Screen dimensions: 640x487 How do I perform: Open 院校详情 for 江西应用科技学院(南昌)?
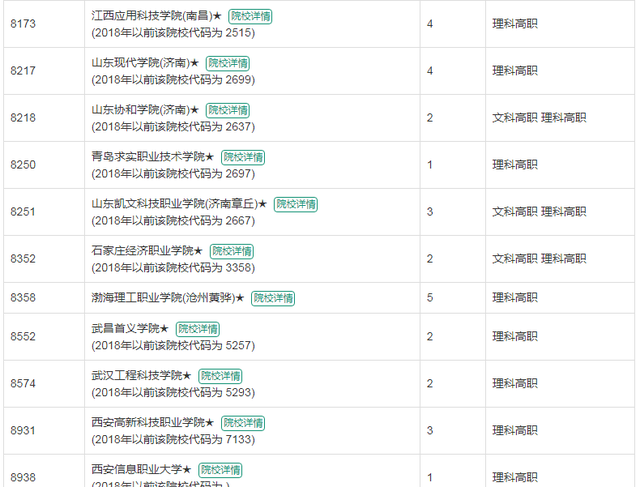point(250,16)
